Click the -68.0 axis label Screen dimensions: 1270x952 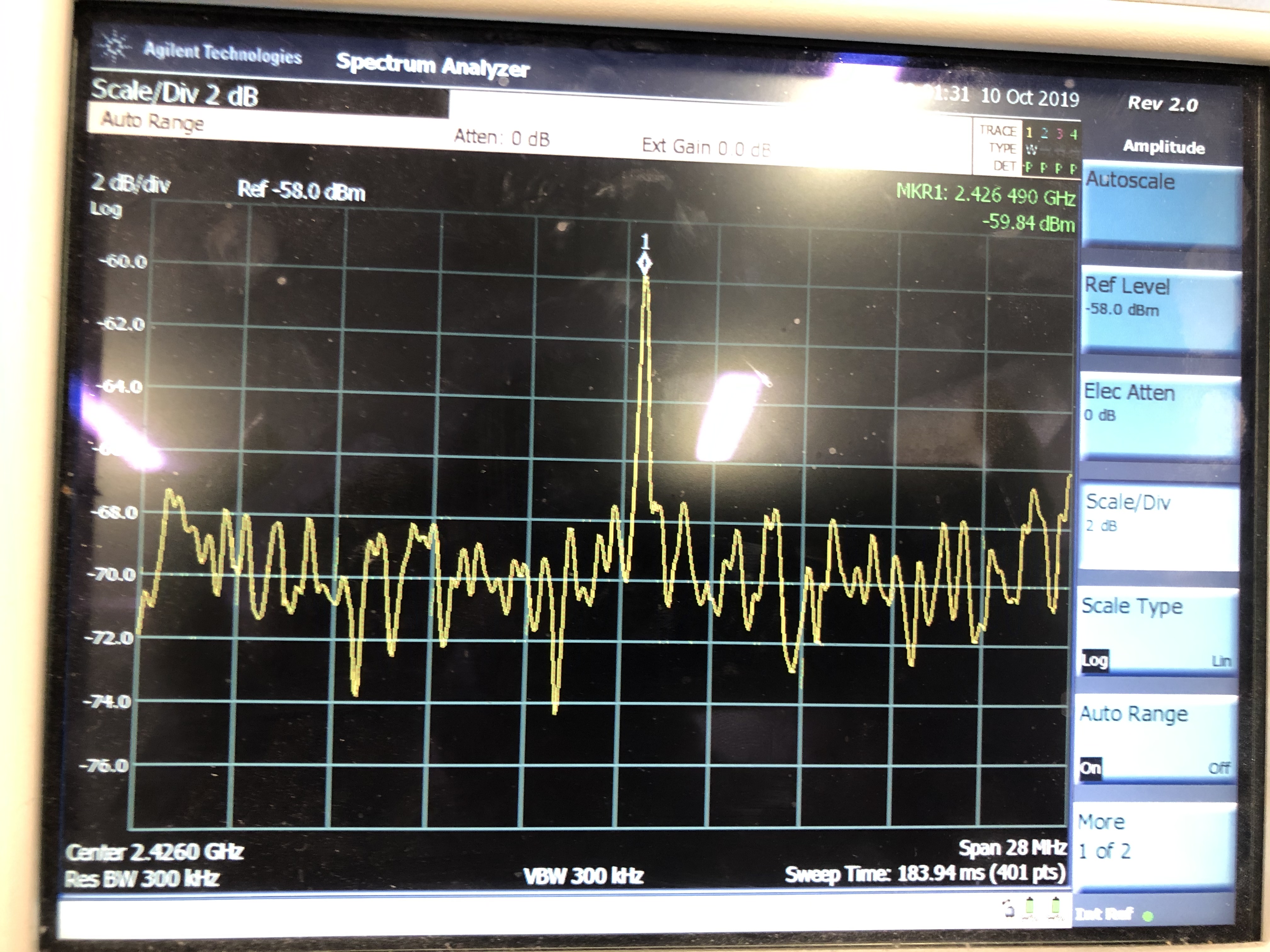pyautogui.click(x=114, y=512)
